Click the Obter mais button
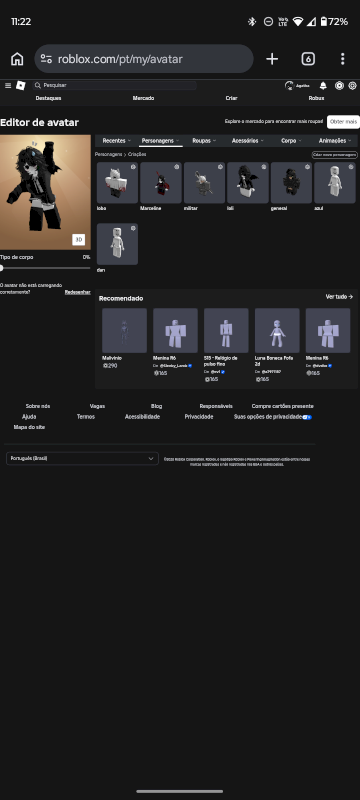 click(343, 121)
